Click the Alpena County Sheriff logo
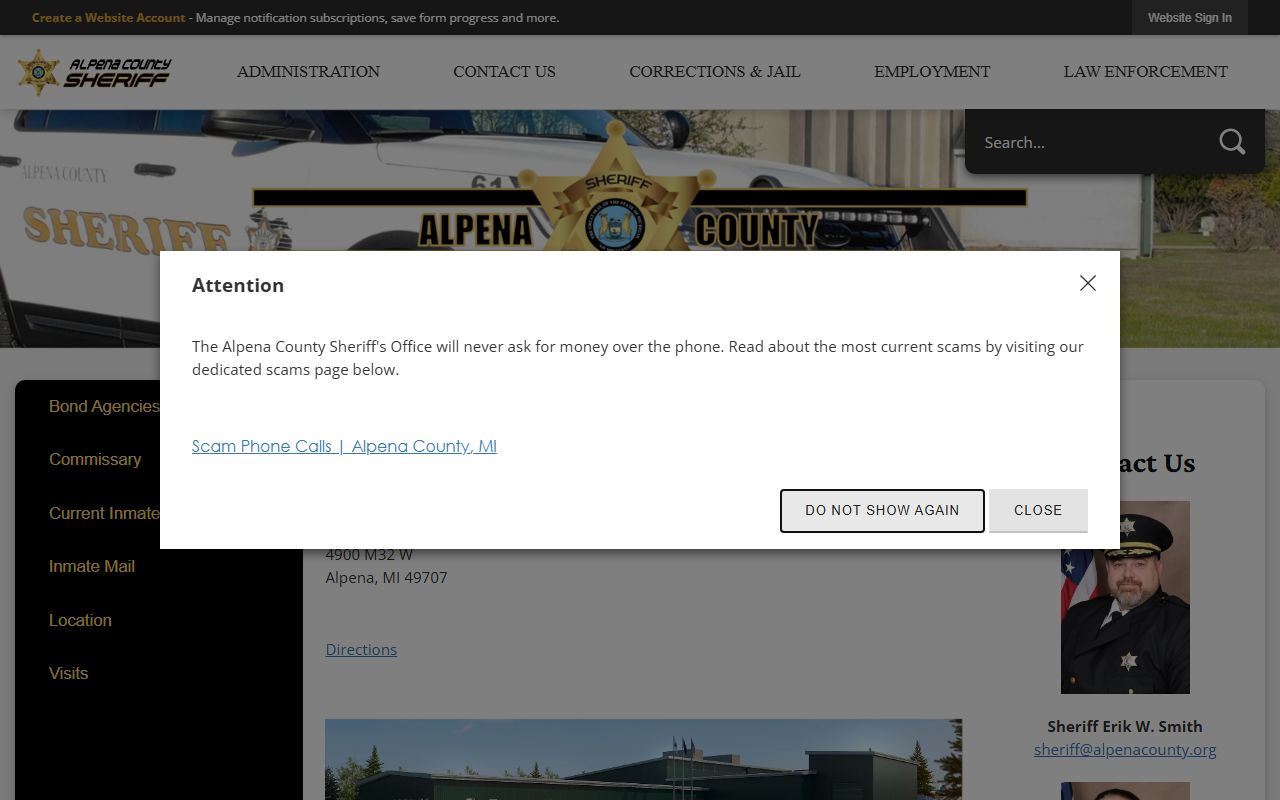The width and height of the screenshot is (1280, 800). [94, 72]
